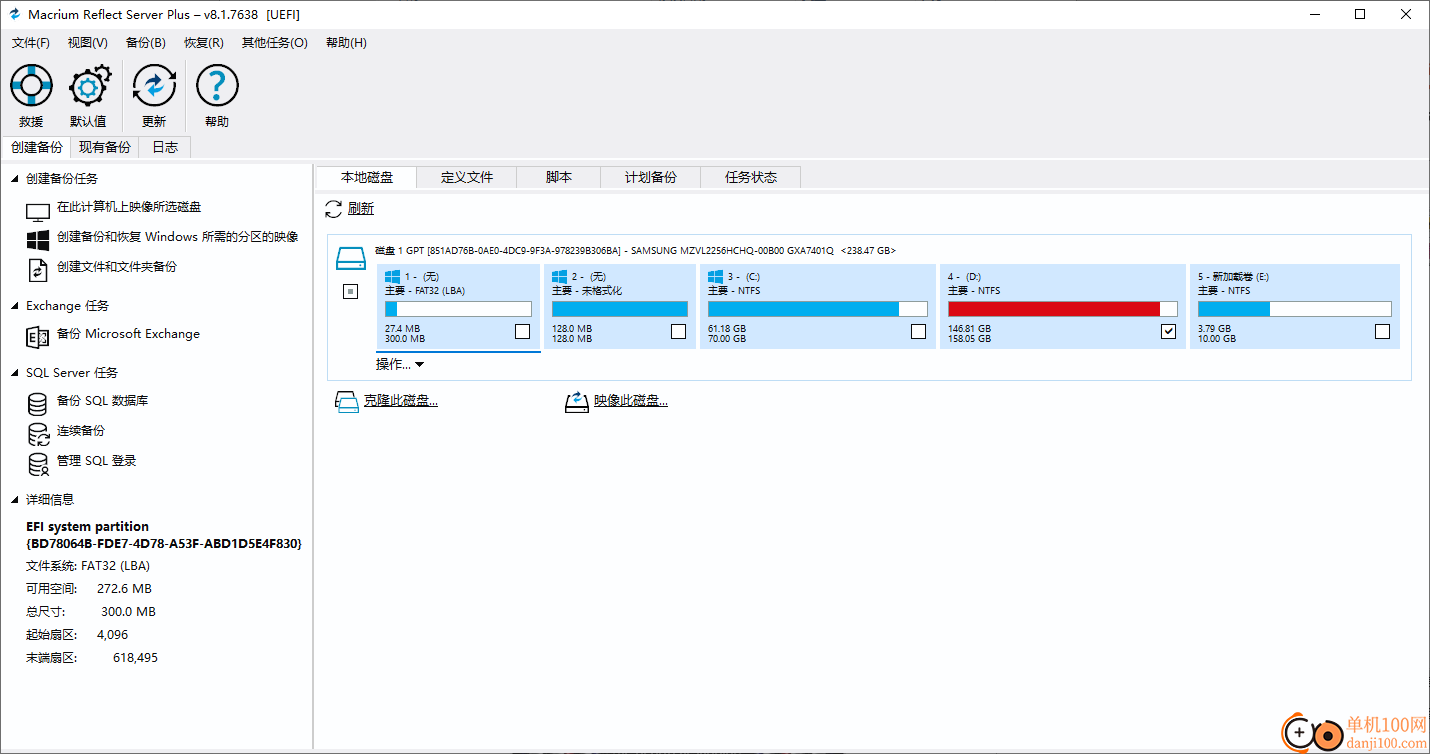Open the 帮助(H) menu
Image resolution: width=1430 pixels, height=754 pixels.
(346, 43)
